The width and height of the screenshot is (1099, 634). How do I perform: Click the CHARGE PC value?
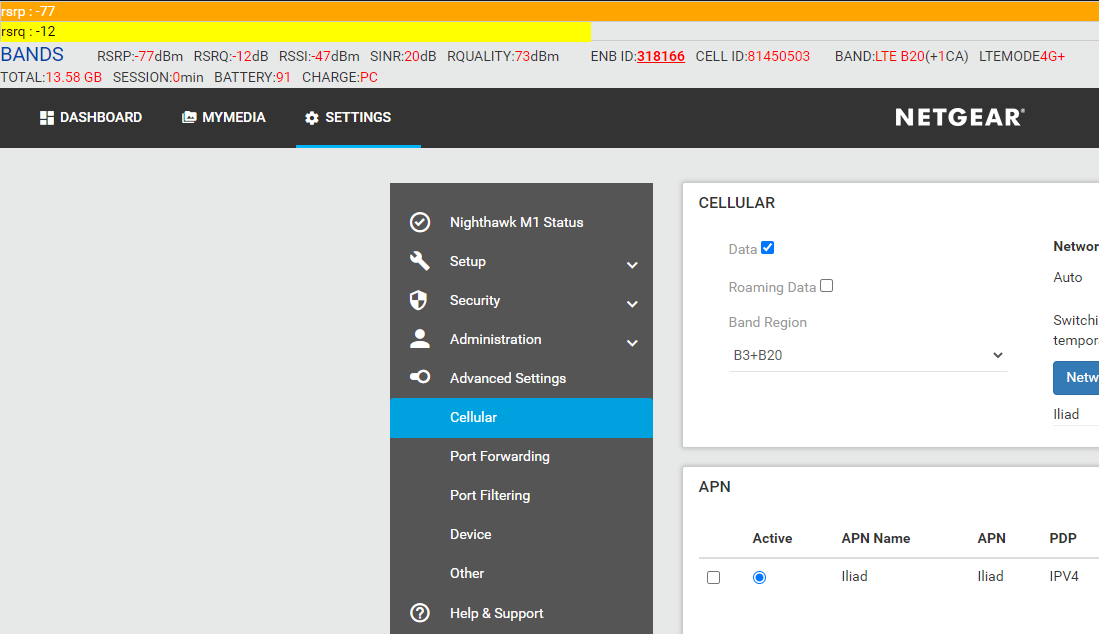369,77
